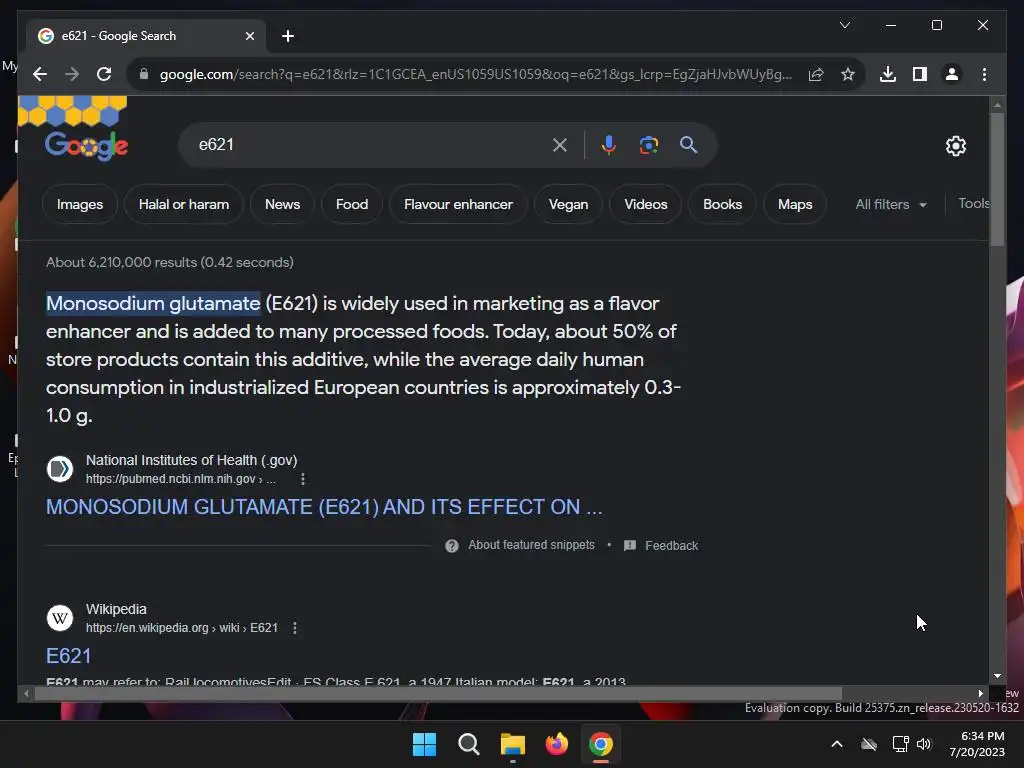Search by image using Google Lens icon
Screen dimensions: 1024x768
pyautogui.click(x=648, y=145)
